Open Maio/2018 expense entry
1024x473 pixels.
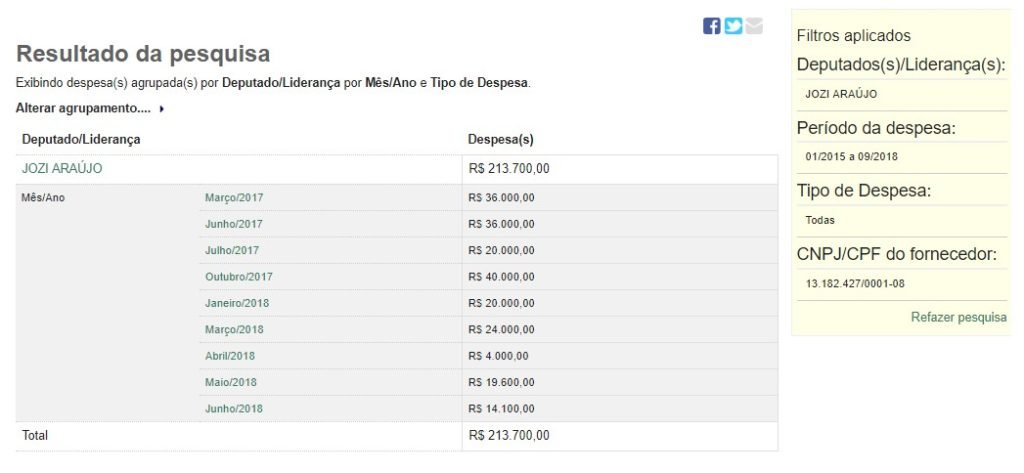pyautogui.click(x=231, y=382)
